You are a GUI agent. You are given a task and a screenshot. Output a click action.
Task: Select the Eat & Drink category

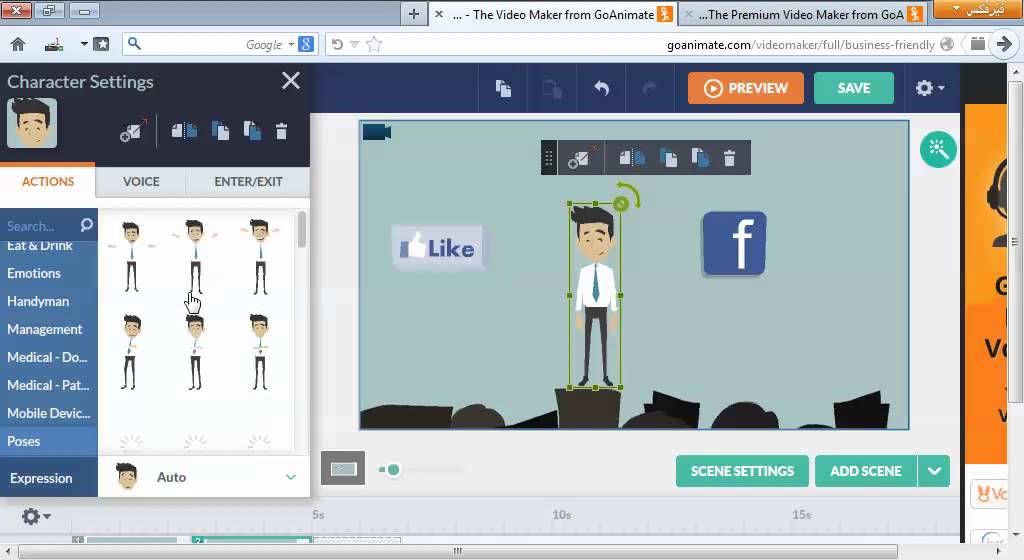40,245
